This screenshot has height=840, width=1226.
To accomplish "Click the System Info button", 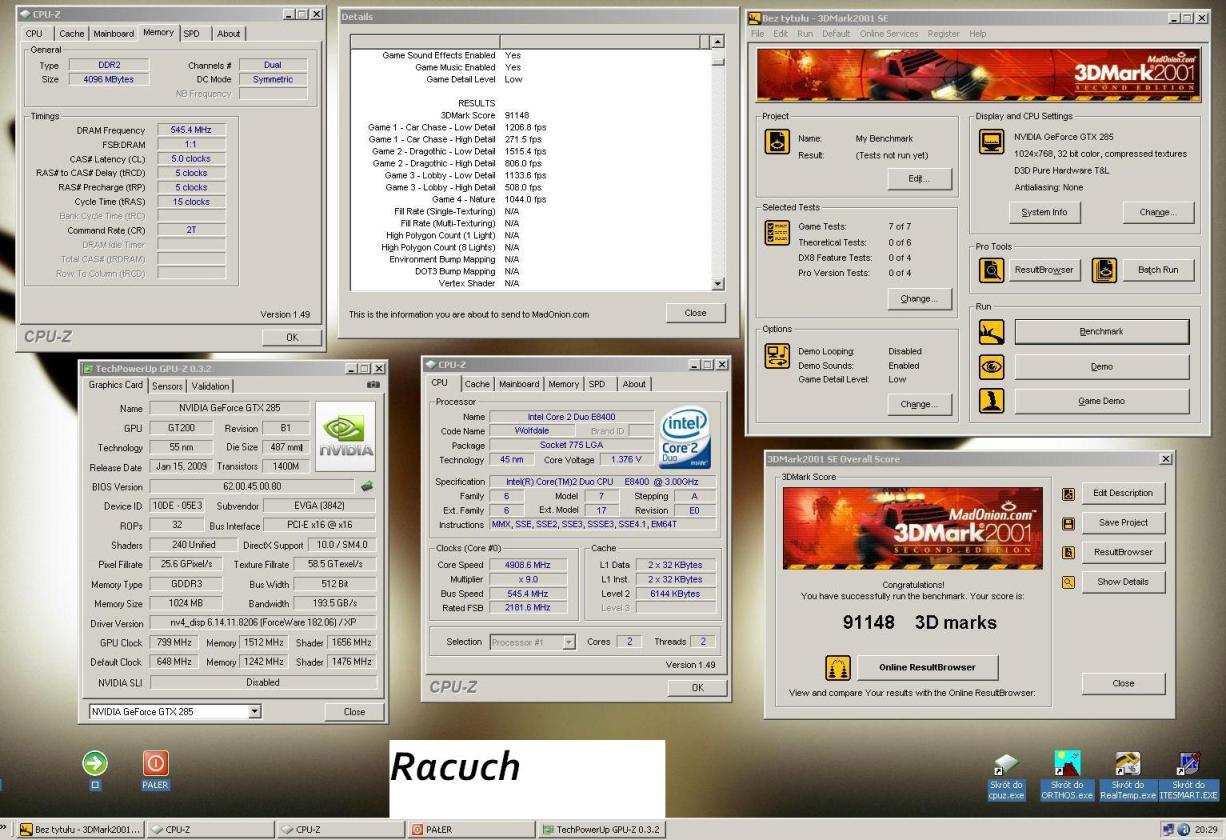I will (1044, 212).
